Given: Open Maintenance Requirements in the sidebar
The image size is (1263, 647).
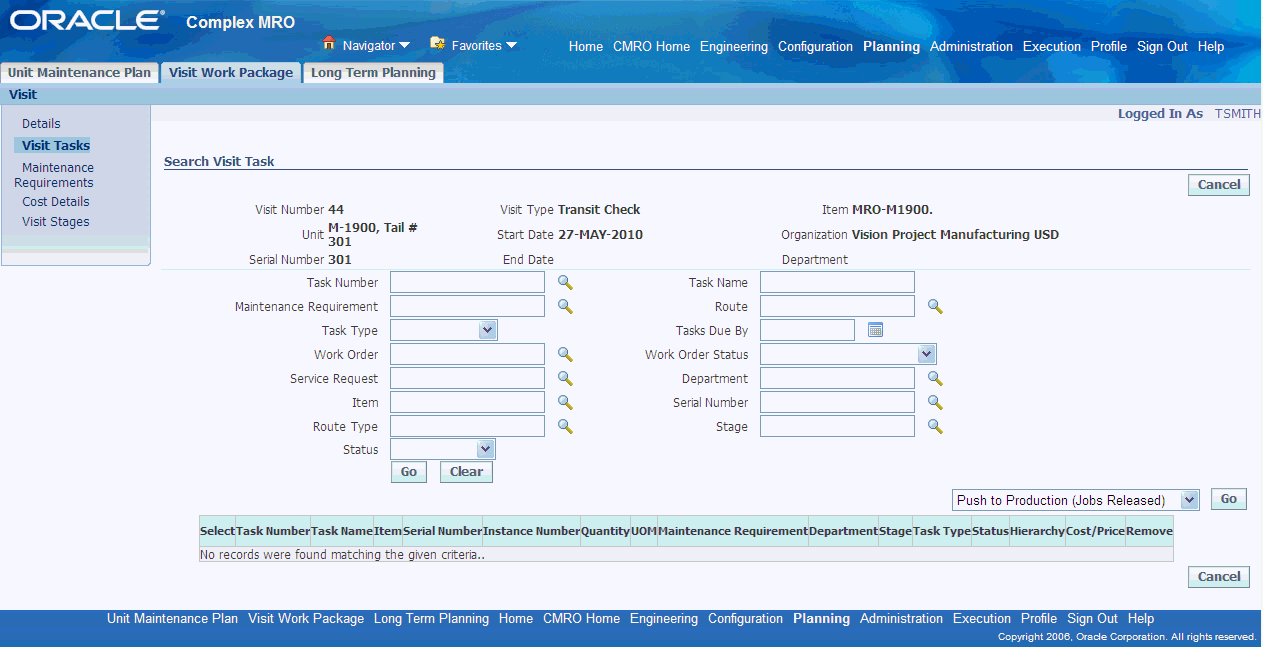Looking at the screenshot, I should coord(54,175).
